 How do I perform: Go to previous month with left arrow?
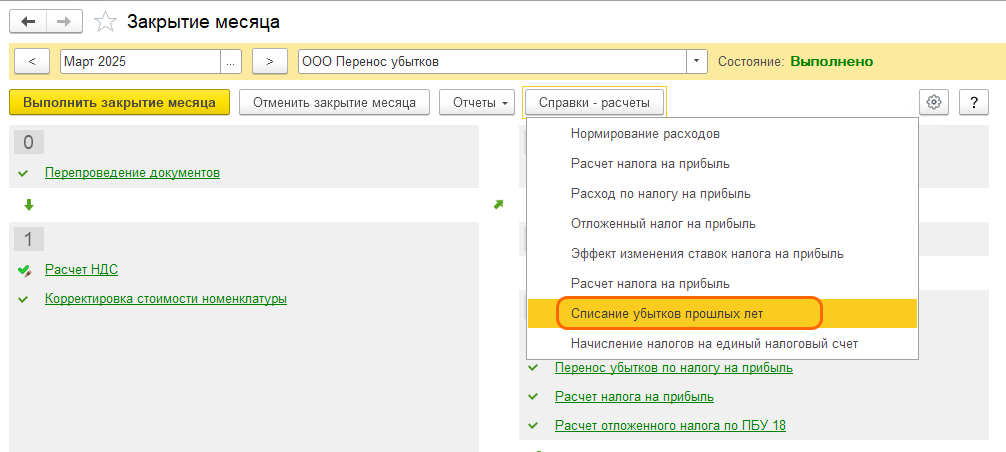point(32,62)
